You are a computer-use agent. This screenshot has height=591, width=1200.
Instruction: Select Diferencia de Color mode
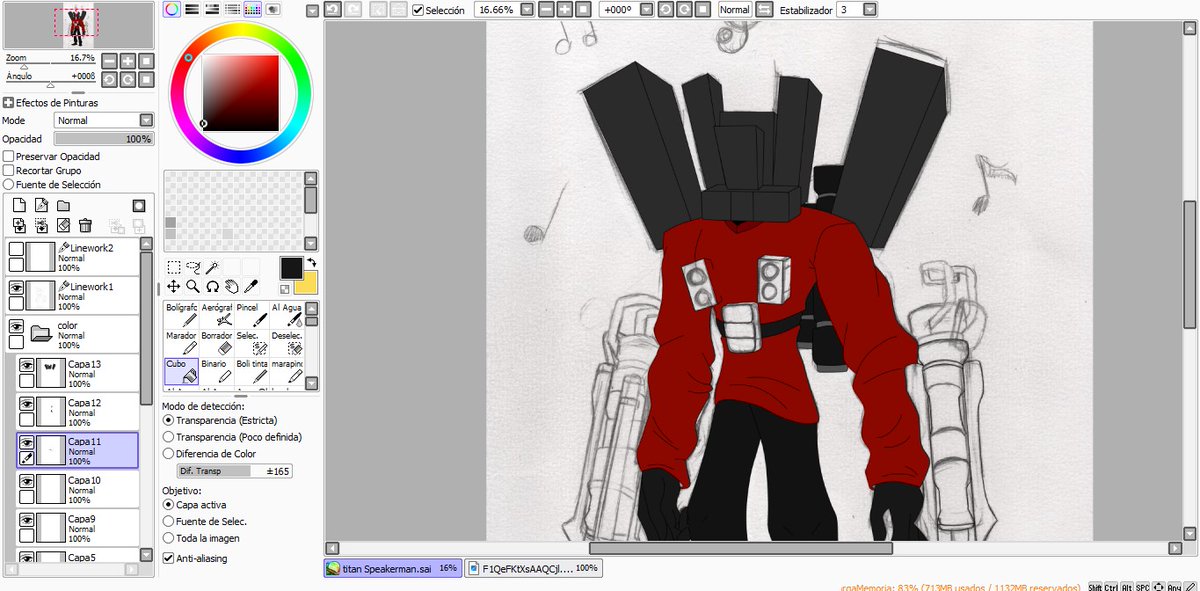click(168, 454)
